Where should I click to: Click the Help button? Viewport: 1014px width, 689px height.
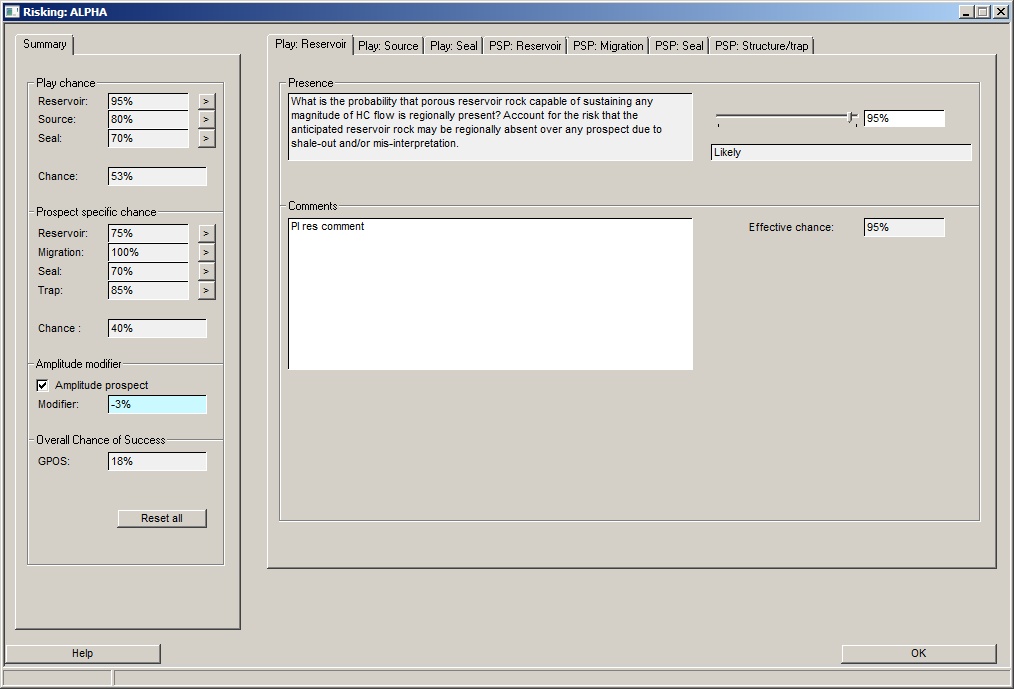(82, 653)
